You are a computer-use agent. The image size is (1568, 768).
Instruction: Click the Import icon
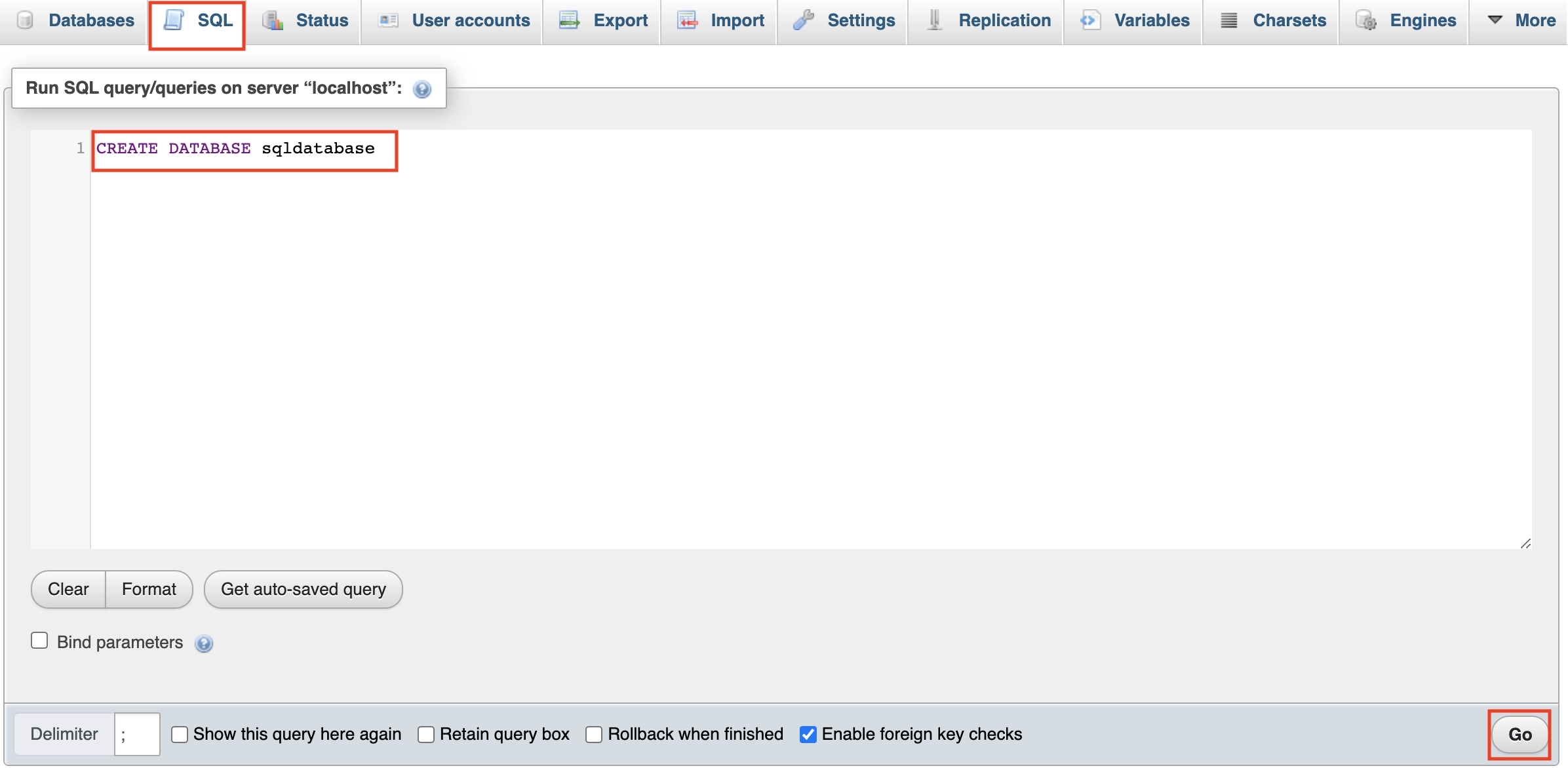pyautogui.click(x=687, y=20)
